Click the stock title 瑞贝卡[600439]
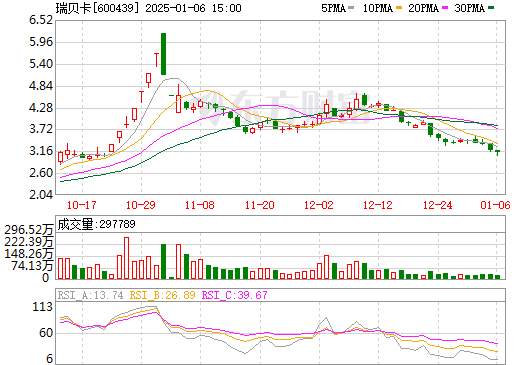Screen dimensions: 520x365 (97, 8)
